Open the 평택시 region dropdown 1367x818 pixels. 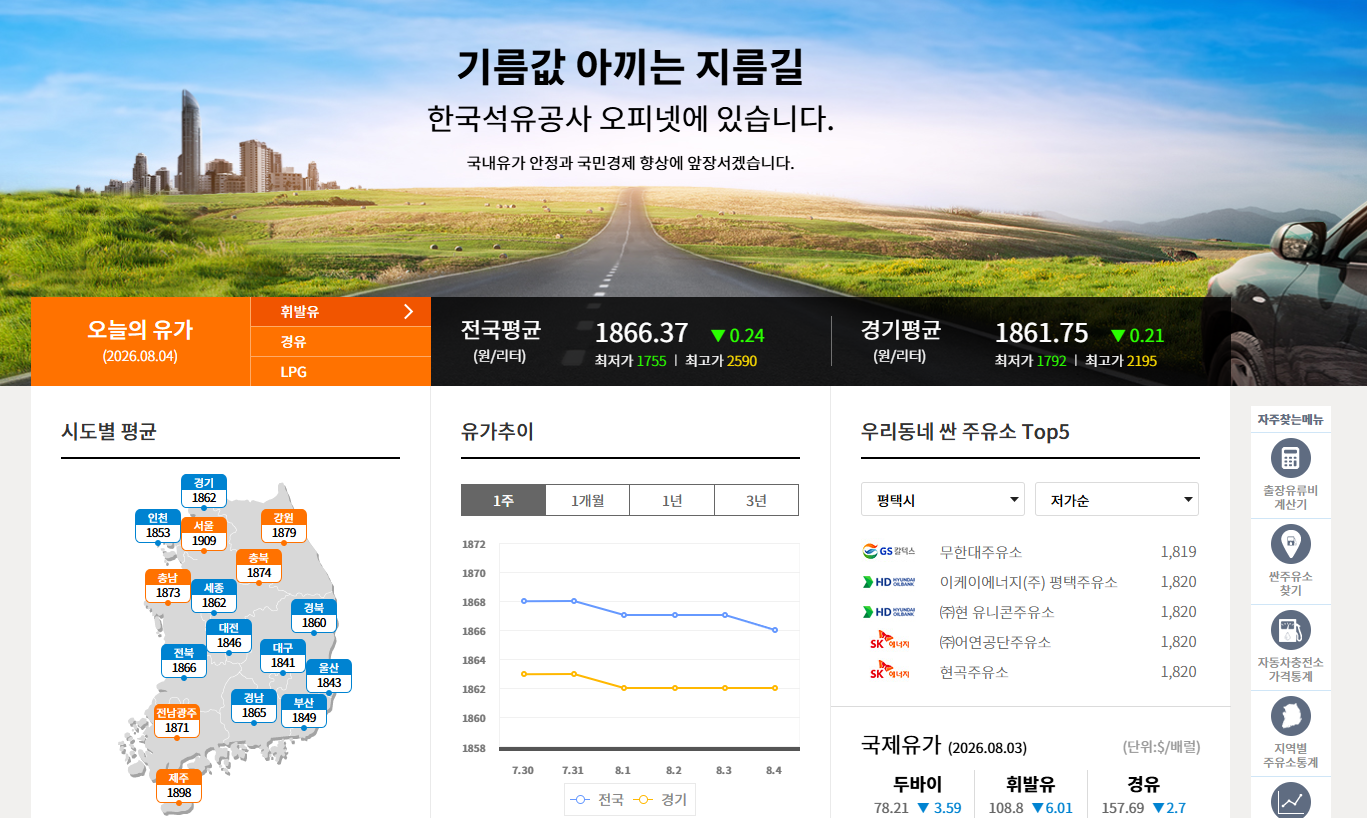pyautogui.click(x=943, y=499)
